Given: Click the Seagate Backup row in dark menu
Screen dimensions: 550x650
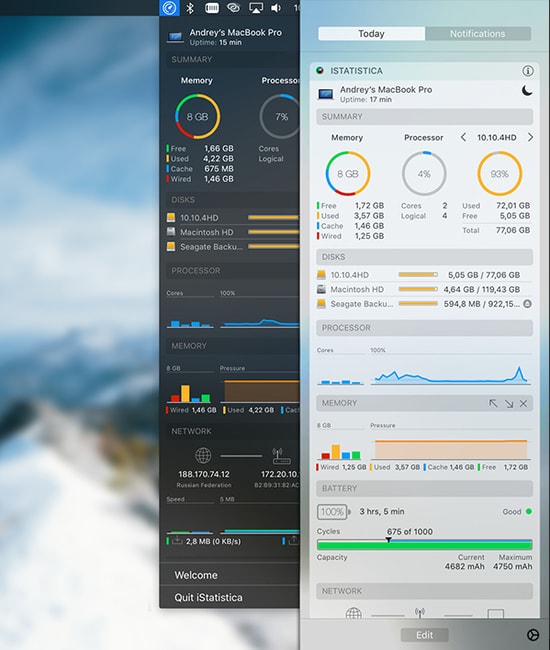Looking at the screenshot, I should click(x=232, y=247).
